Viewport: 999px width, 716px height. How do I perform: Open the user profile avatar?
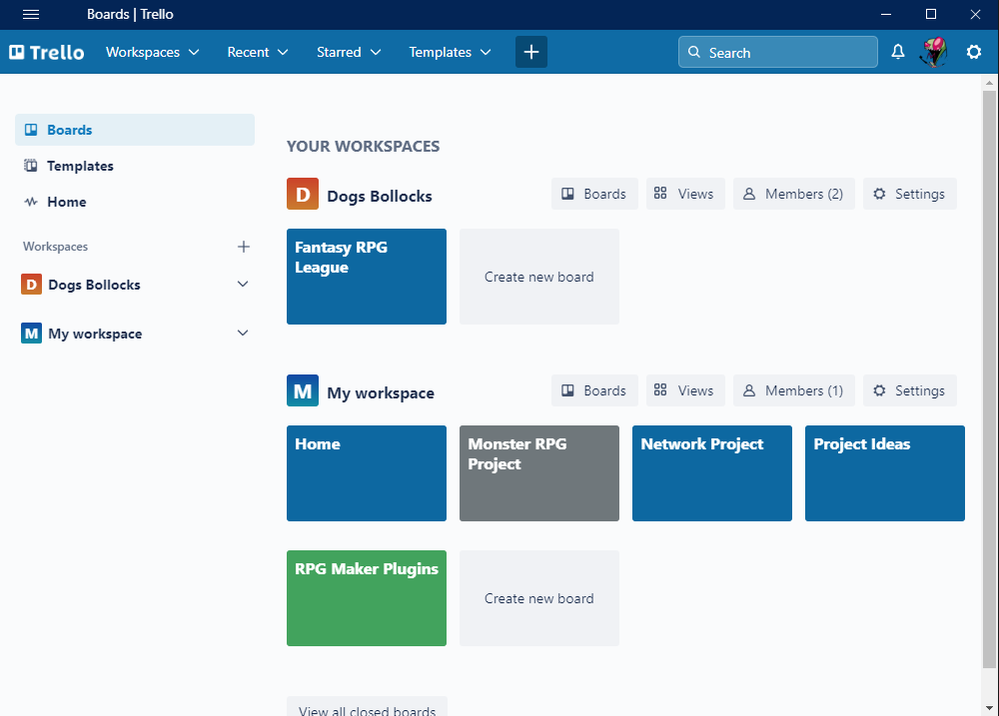click(x=933, y=52)
